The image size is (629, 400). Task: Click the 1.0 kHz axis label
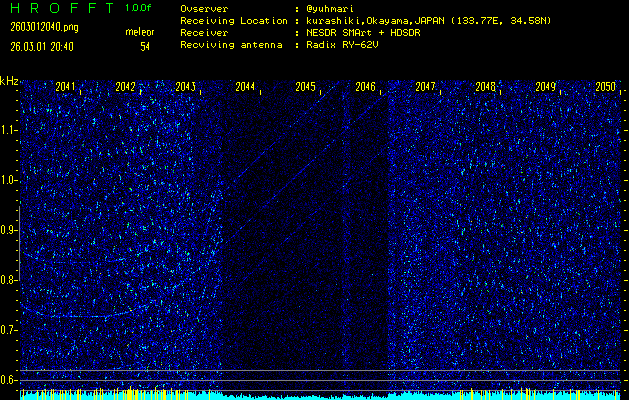(x=9, y=181)
